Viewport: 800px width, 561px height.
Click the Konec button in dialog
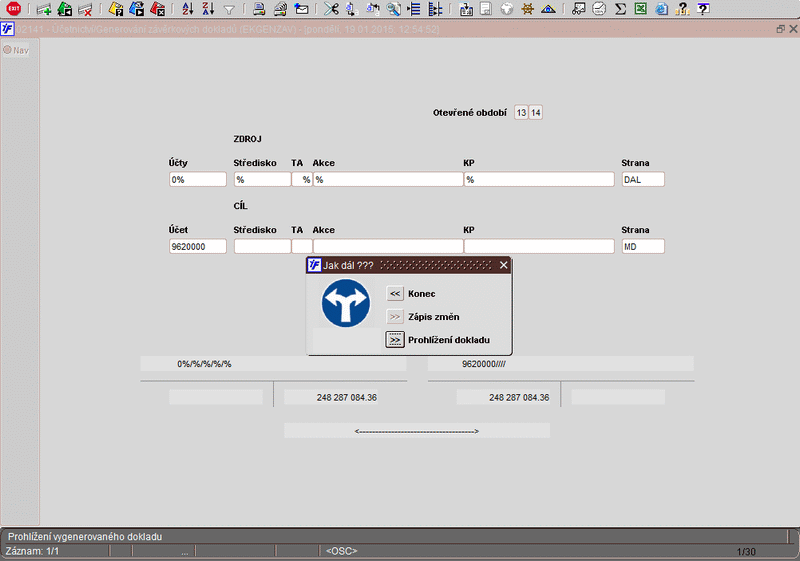click(395, 293)
